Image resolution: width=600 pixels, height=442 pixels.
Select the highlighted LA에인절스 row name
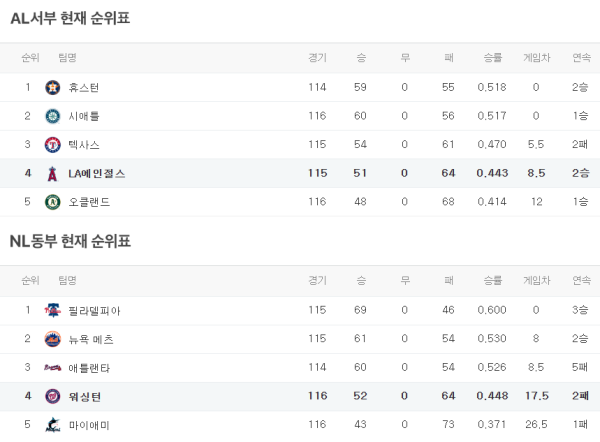96,173
